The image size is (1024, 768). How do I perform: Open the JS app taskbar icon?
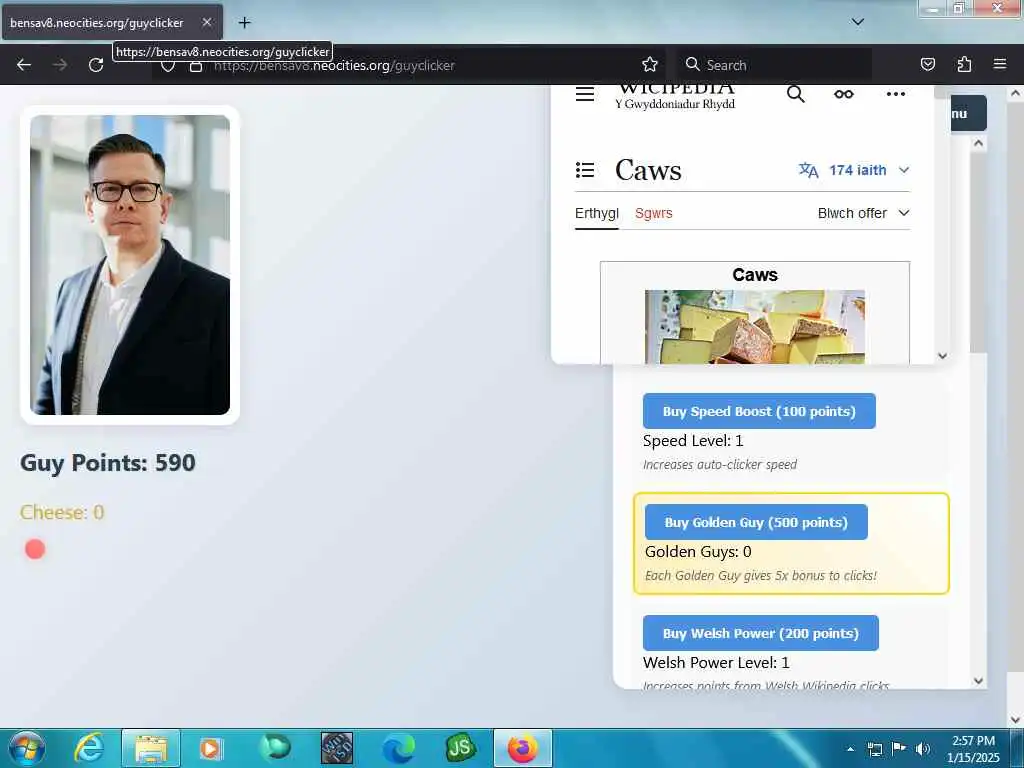tap(460, 748)
